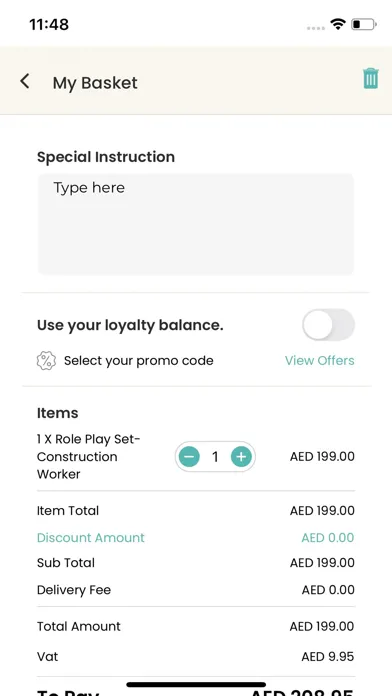
Task: Enable the loyalty balance toggle
Action: pos(329,324)
